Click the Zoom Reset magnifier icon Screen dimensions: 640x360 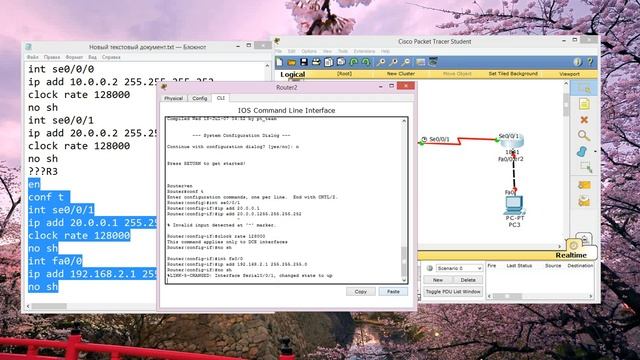393,62
